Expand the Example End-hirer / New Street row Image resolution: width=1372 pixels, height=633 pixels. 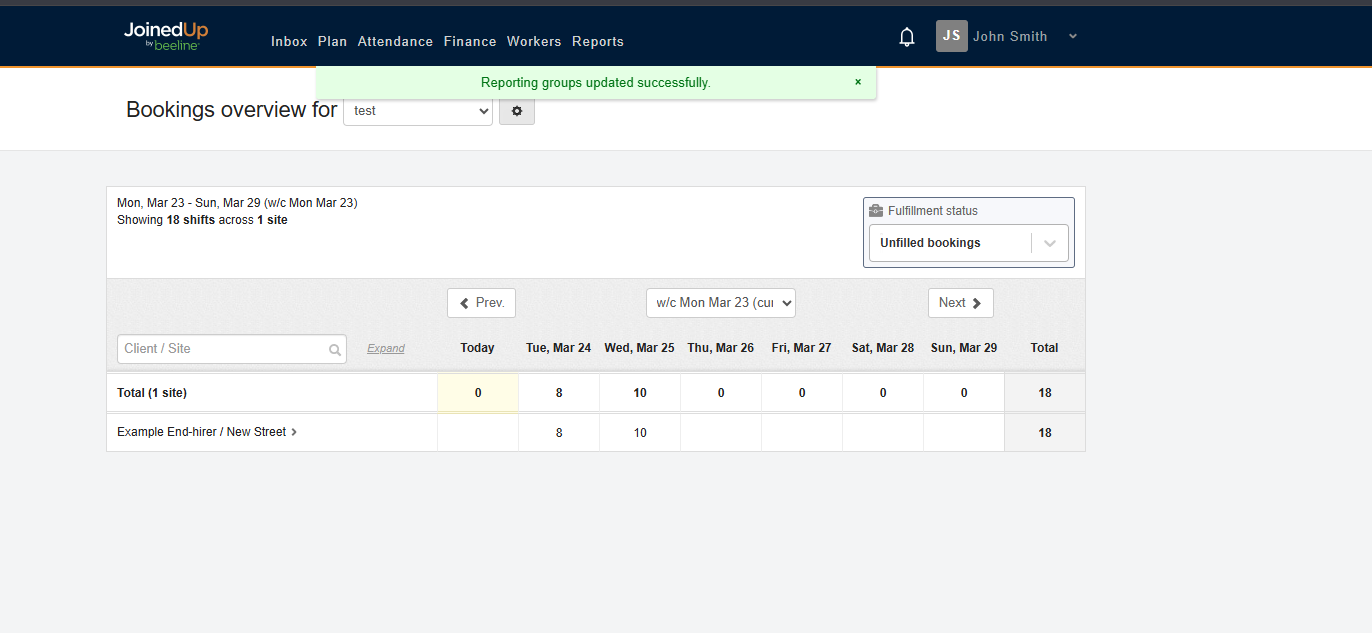click(293, 432)
